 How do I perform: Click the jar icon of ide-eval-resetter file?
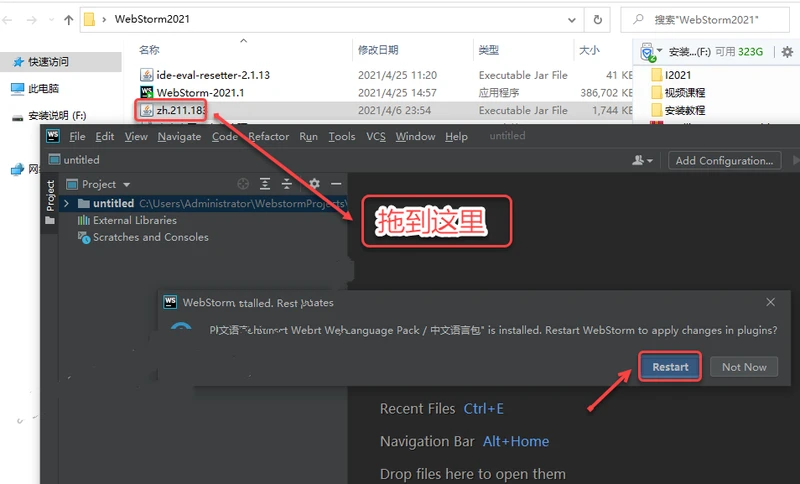146,75
